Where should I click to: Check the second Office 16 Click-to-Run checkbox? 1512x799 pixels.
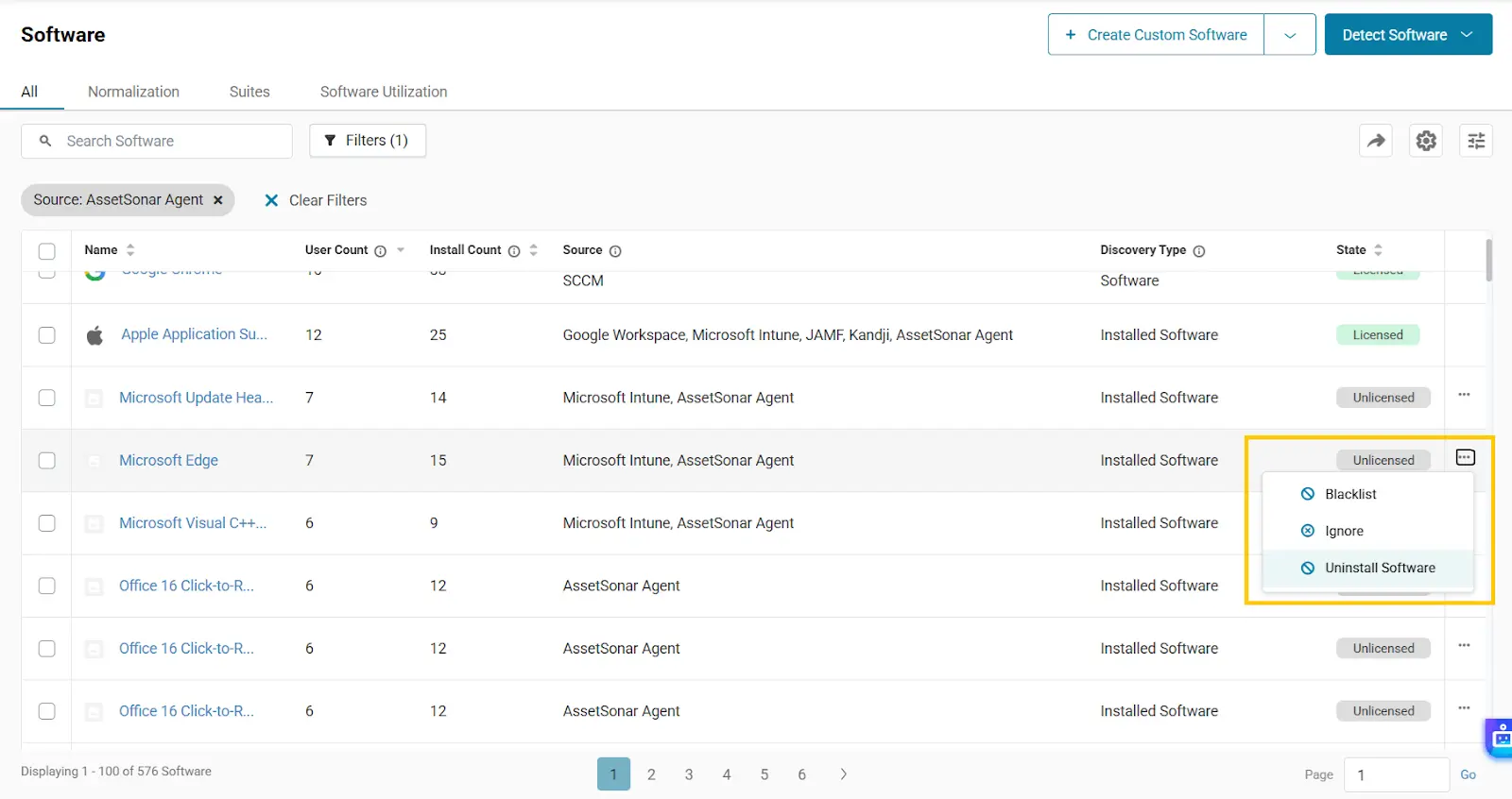pyautogui.click(x=46, y=649)
